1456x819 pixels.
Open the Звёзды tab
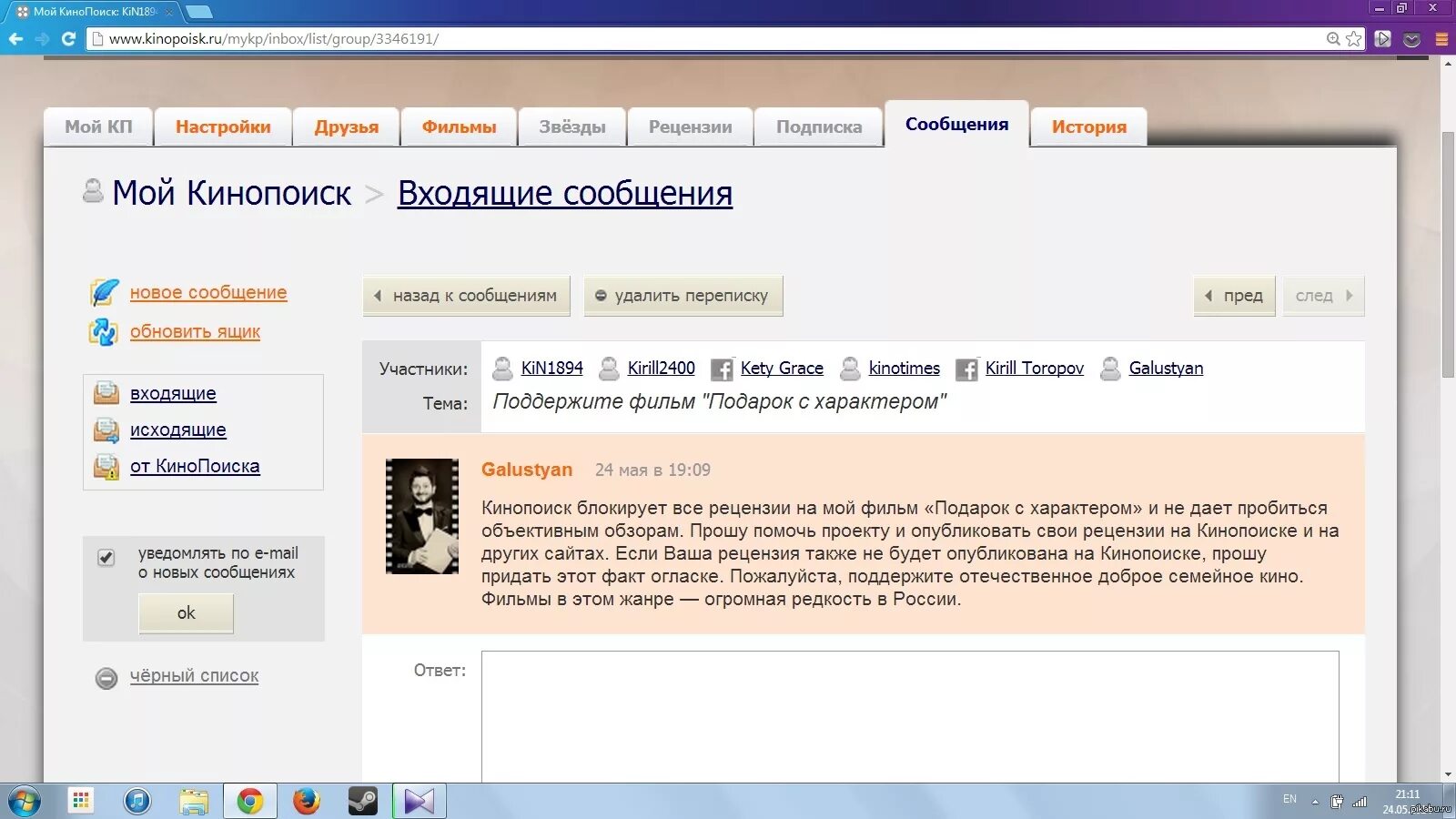pos(572,127)
